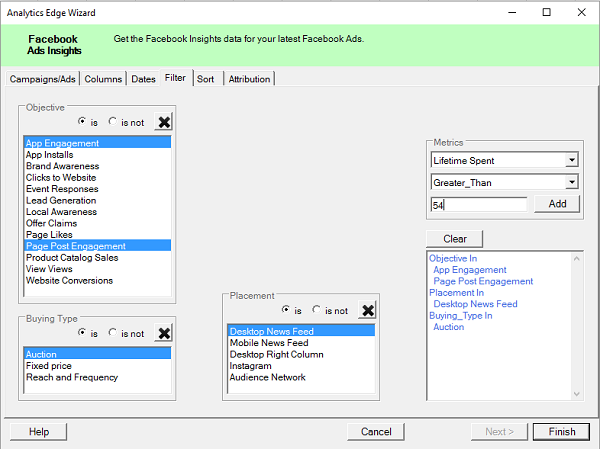
Task: Select Brand Awareness in Objective list
Action: pos(98,166)
